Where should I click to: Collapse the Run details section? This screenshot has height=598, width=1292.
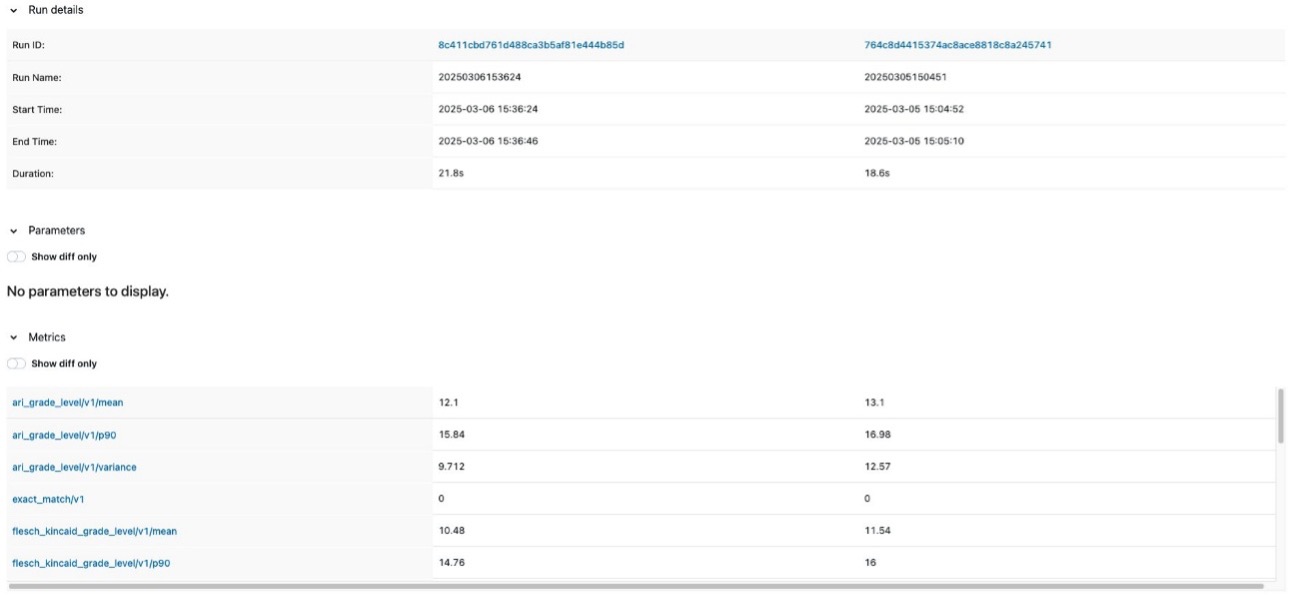pos(14,10)
